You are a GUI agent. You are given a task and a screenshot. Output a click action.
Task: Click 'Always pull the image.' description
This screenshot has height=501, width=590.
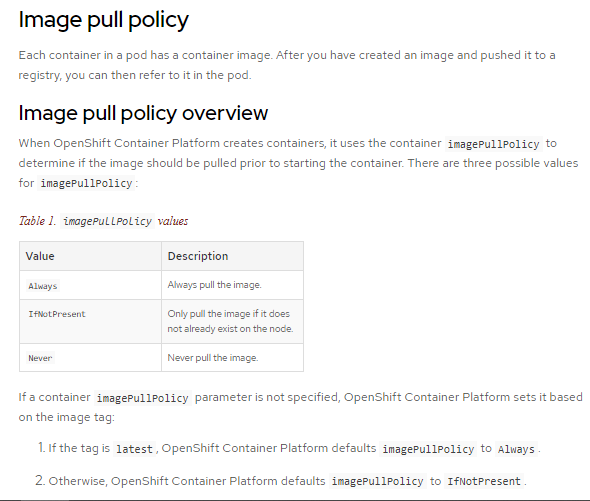tap(214, 285)
